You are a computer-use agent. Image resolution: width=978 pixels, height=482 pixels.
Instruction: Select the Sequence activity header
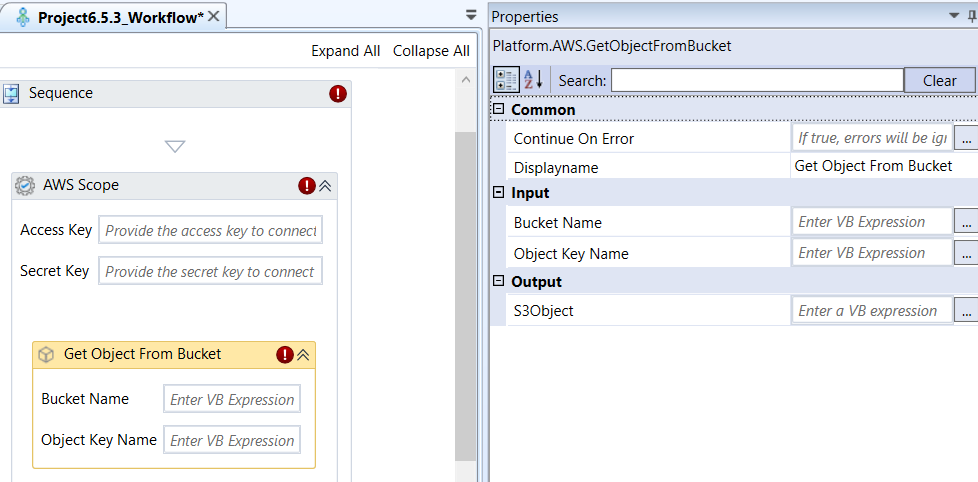175,94
